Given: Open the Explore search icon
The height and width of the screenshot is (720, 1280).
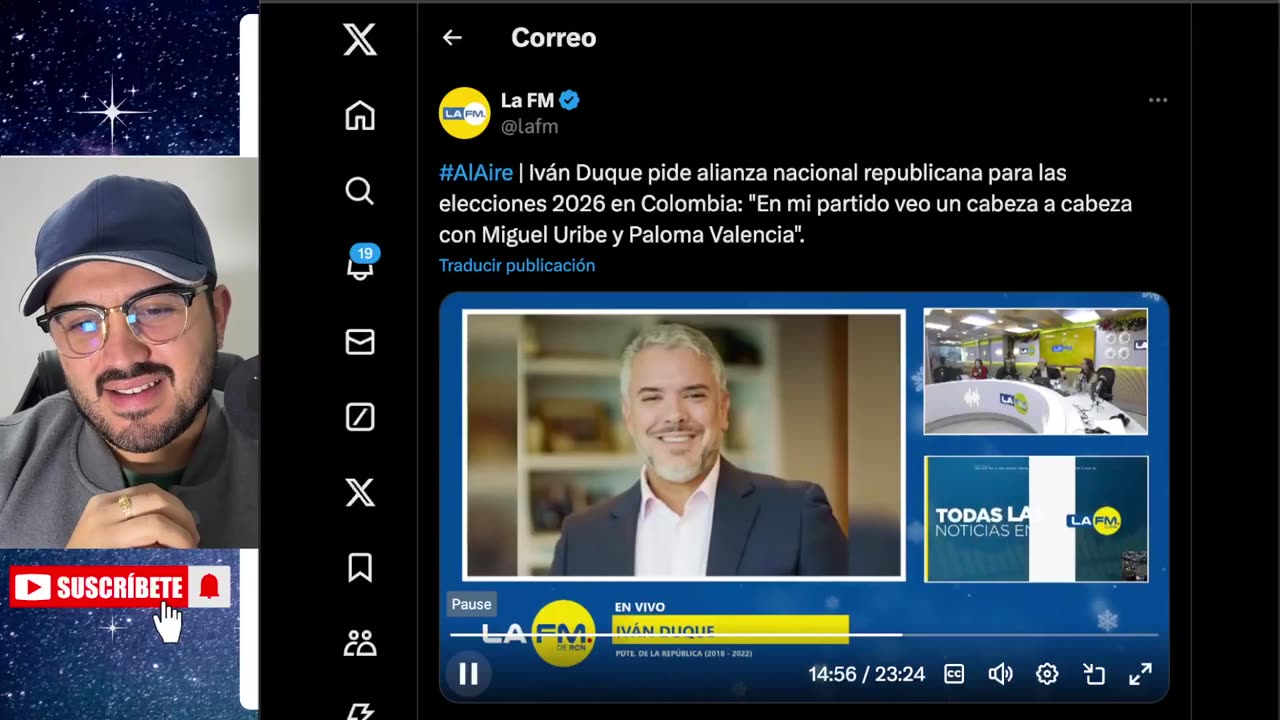Looking at the screenshot, I should click(x=360, y=191).
